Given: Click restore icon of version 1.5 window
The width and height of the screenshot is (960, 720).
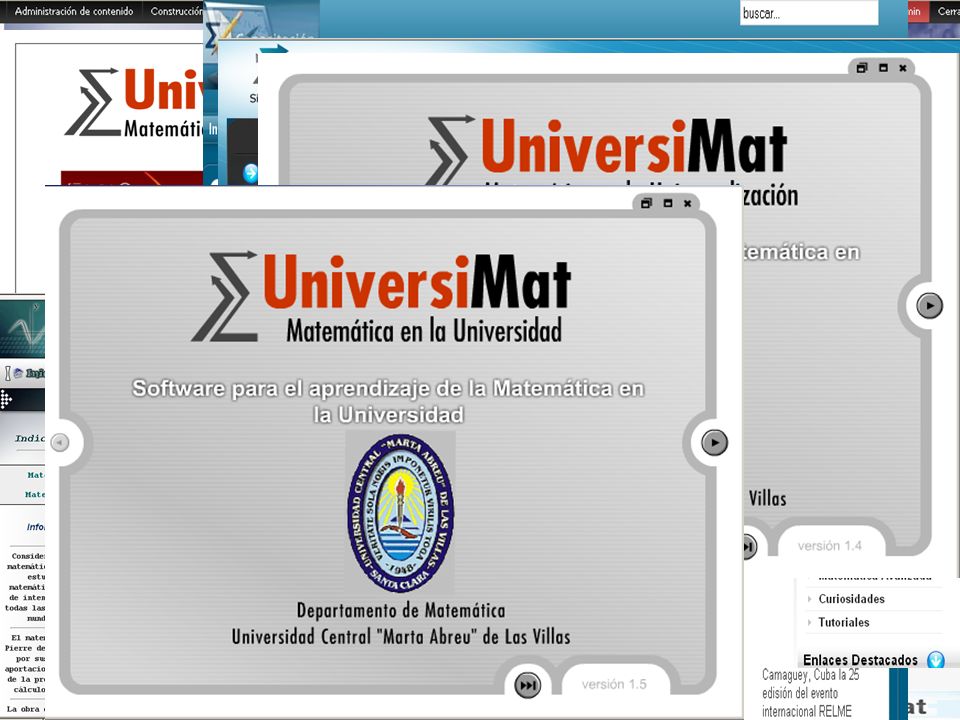Looking at the screenshot, I should (x=646, y=203).
